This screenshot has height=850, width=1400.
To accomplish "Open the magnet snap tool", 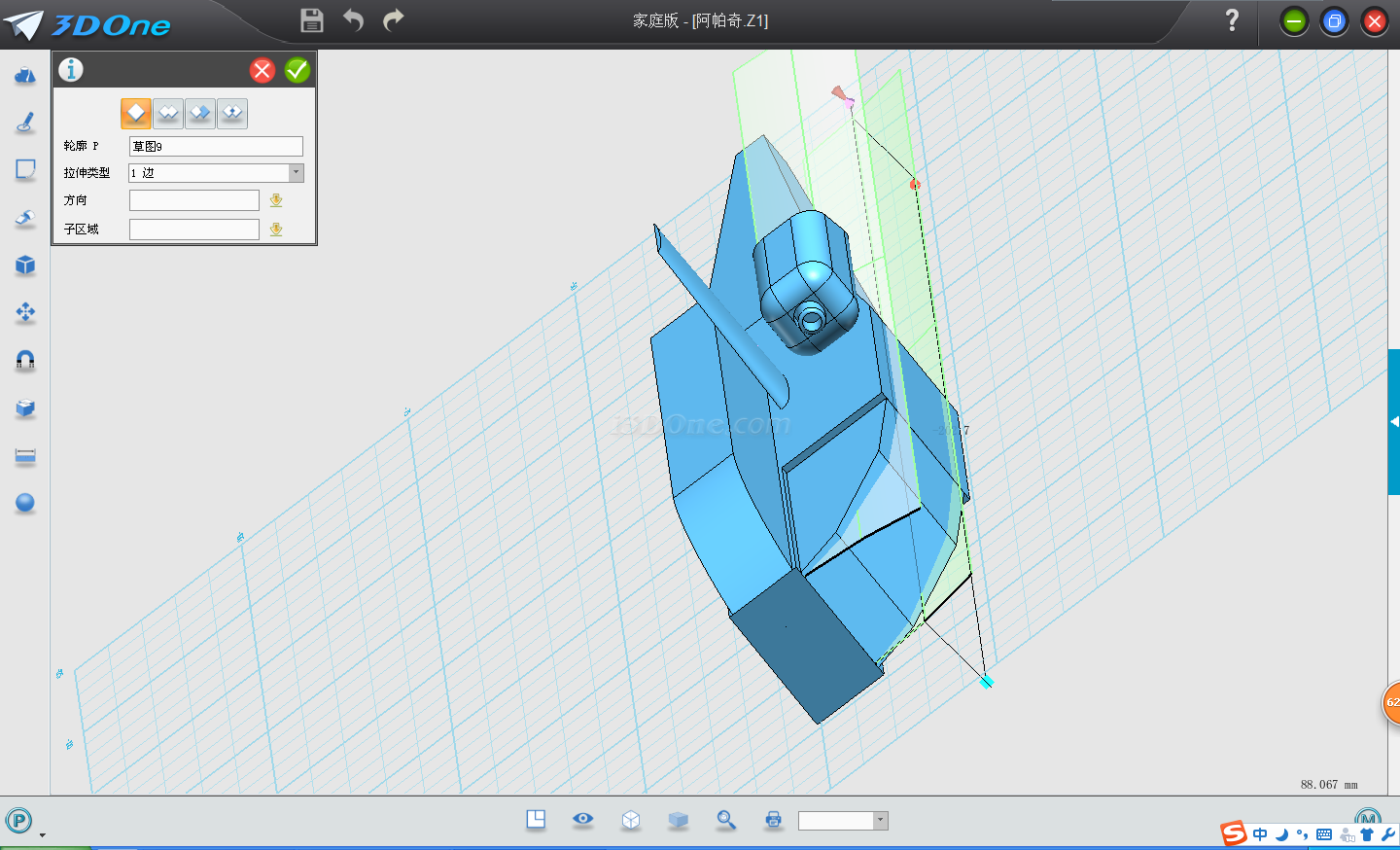I will coord(25,361).
